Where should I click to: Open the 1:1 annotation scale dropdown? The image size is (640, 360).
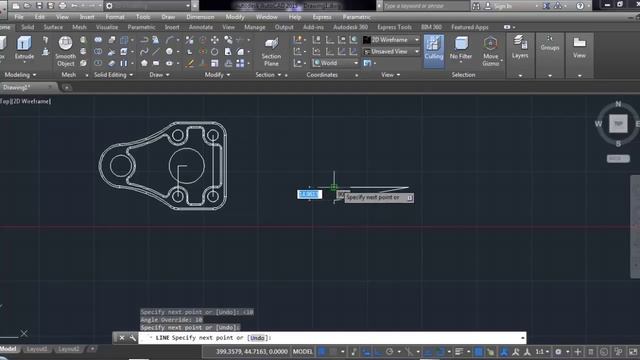(x=542, y=351)
